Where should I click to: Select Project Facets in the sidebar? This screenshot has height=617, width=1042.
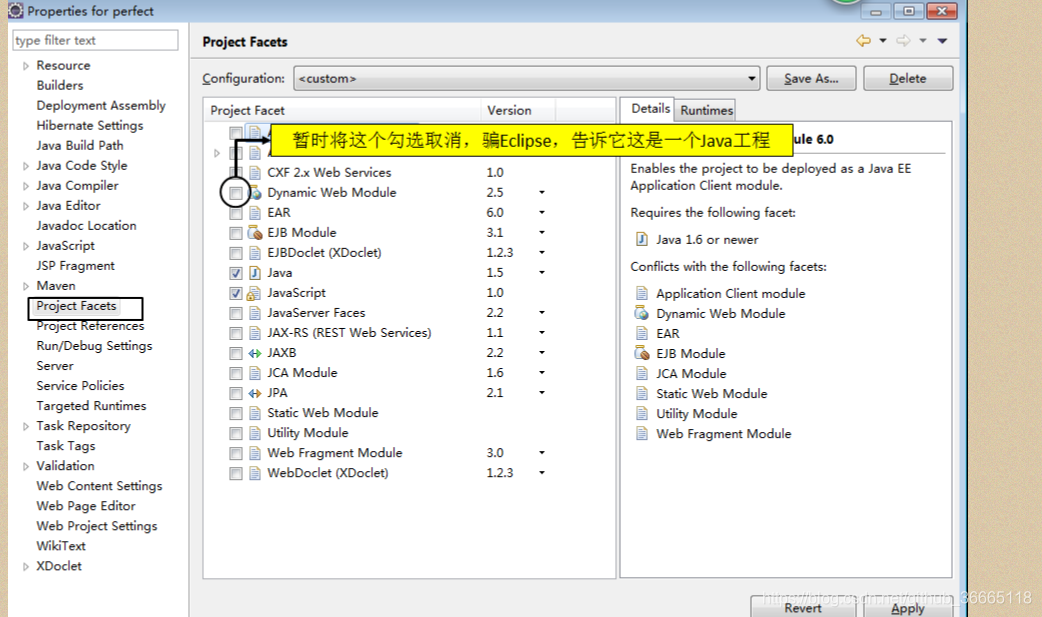(76, 306)
